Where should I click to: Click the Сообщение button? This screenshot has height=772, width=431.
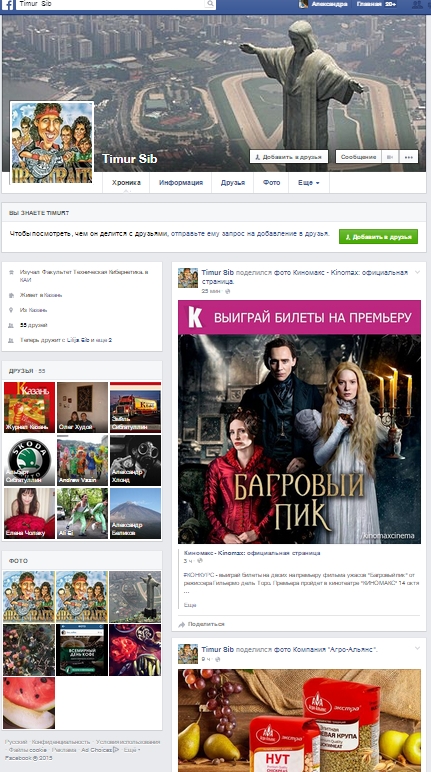[x=359, y=157]
